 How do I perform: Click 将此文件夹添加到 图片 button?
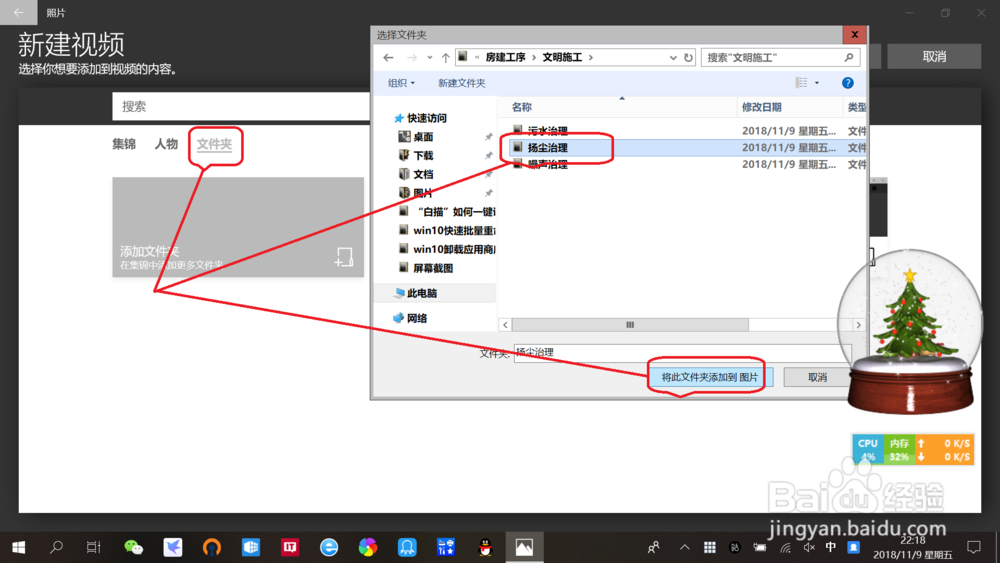pos(710,377)
